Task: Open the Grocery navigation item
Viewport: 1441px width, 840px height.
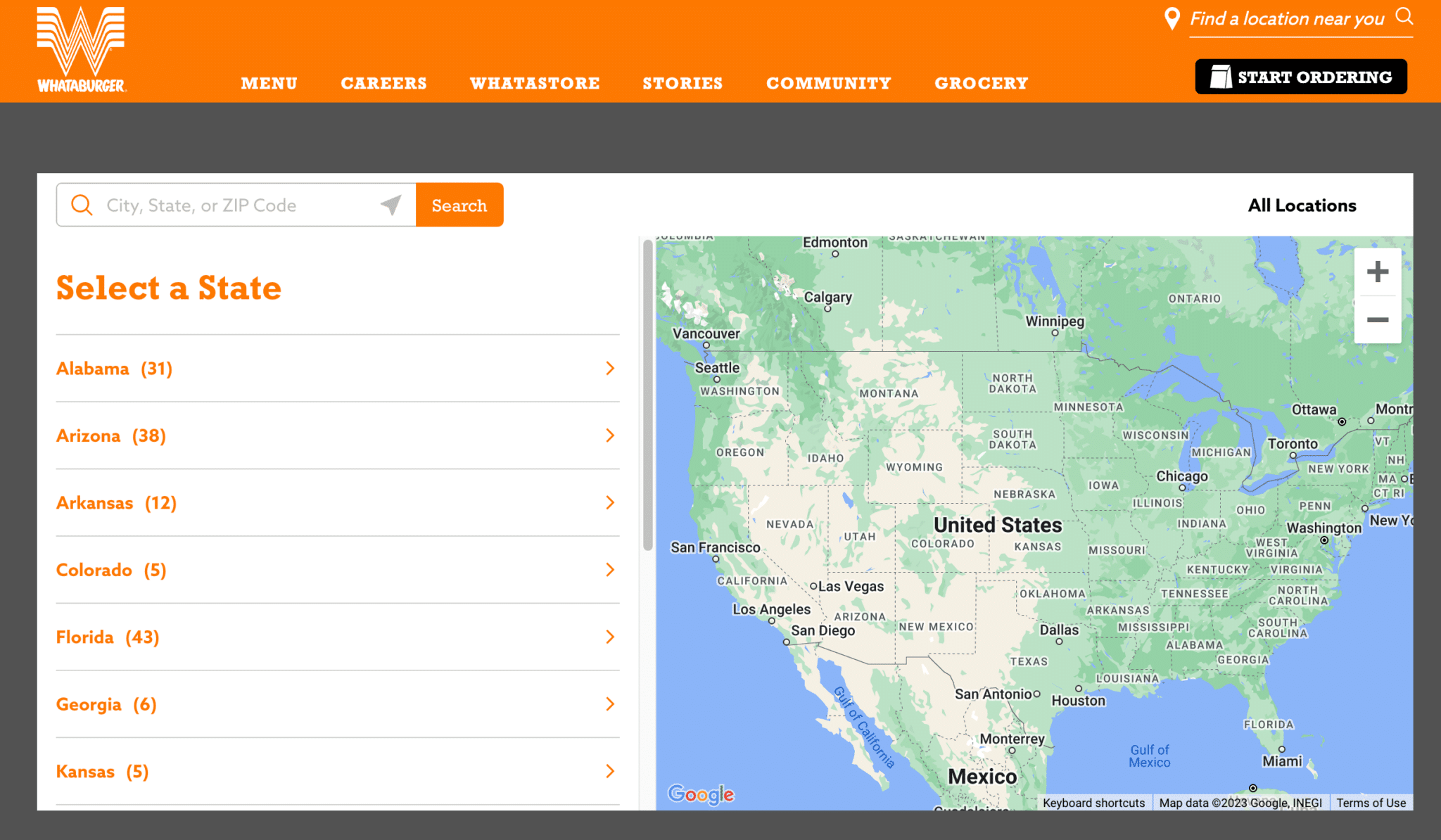Action: (982, 83)
